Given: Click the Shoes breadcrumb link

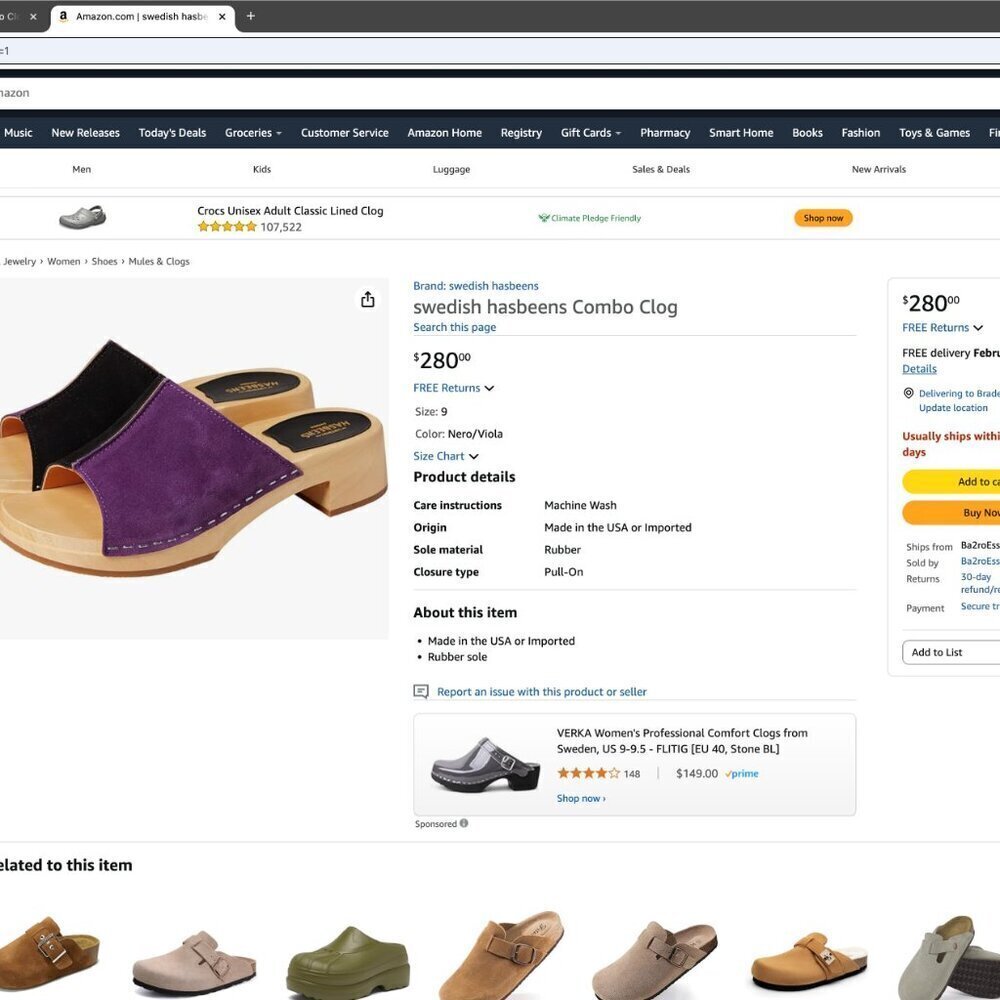Looking at the screenshot, I should [x=105, y=261].
